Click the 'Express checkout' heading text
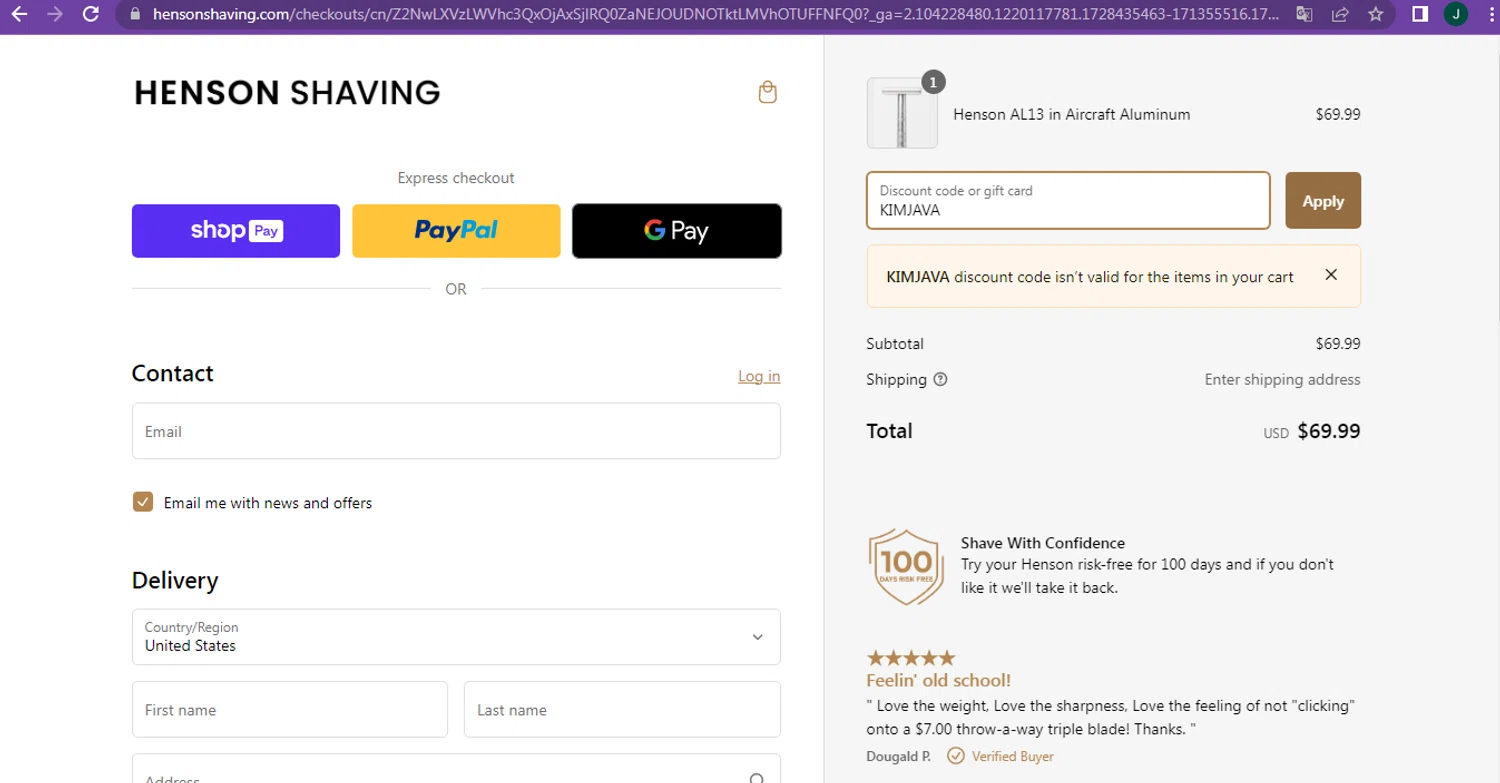1500x783 pixels. coord(456,178)
